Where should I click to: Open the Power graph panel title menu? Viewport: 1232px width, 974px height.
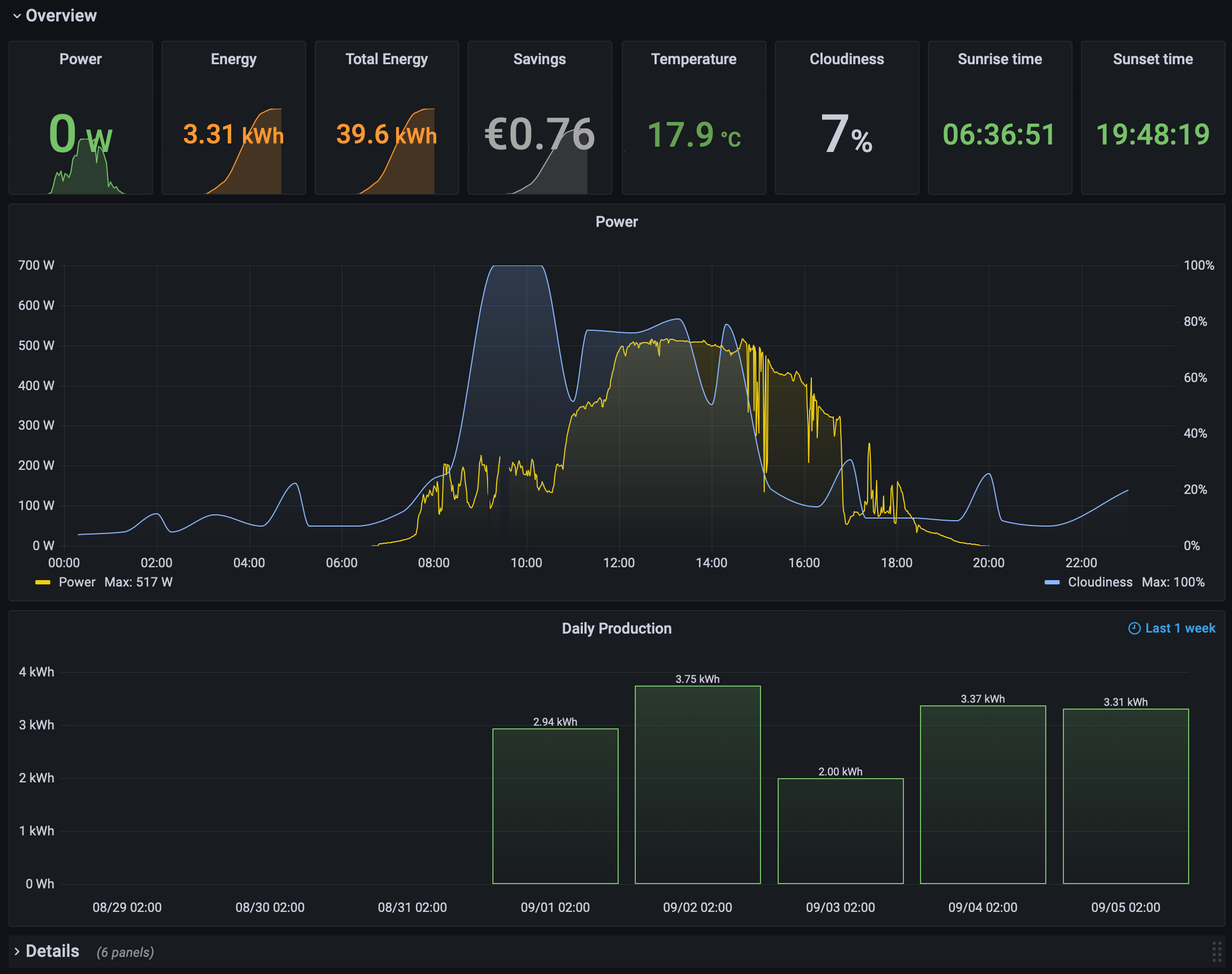616,222
